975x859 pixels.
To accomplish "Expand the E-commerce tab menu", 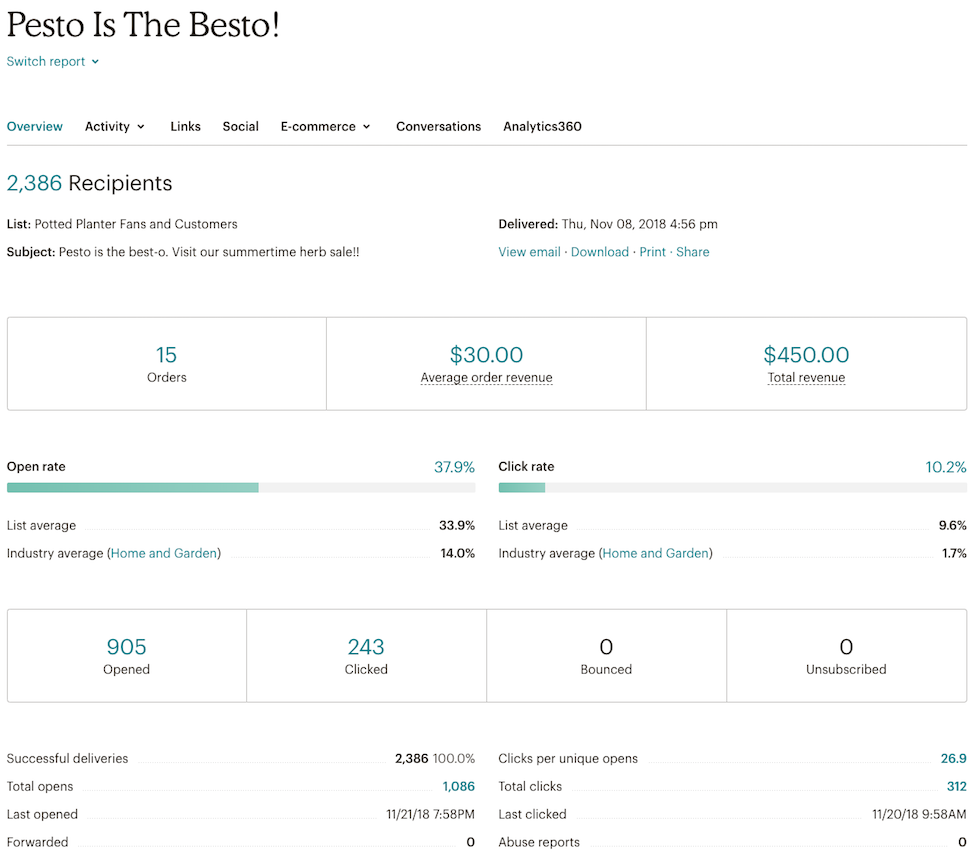I will point(325,127).
